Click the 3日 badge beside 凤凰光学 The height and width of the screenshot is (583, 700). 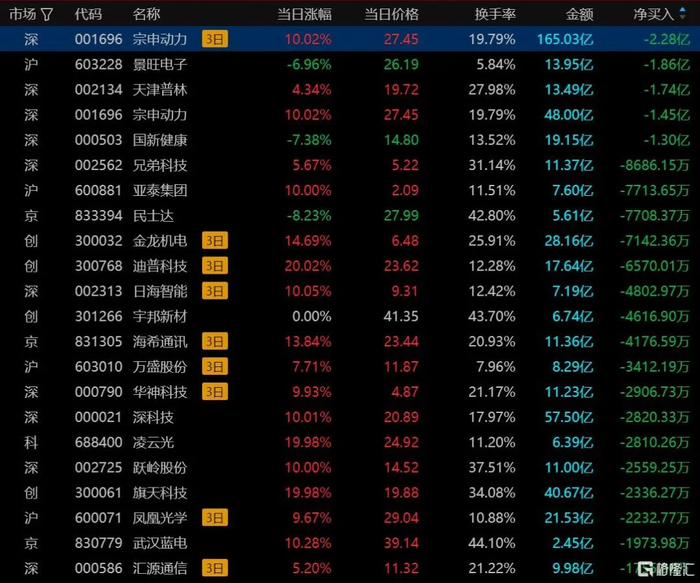[215, 518]
